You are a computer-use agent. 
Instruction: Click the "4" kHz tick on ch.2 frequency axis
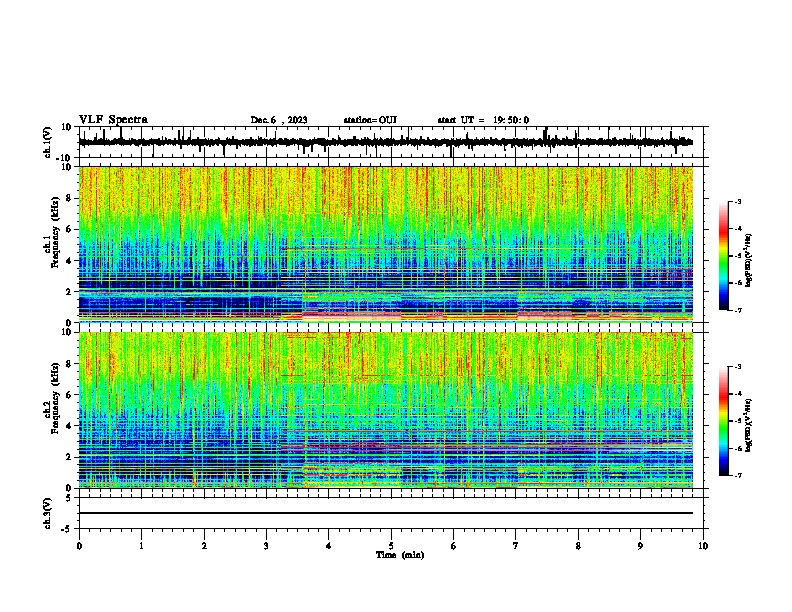(x=69, y=426)
